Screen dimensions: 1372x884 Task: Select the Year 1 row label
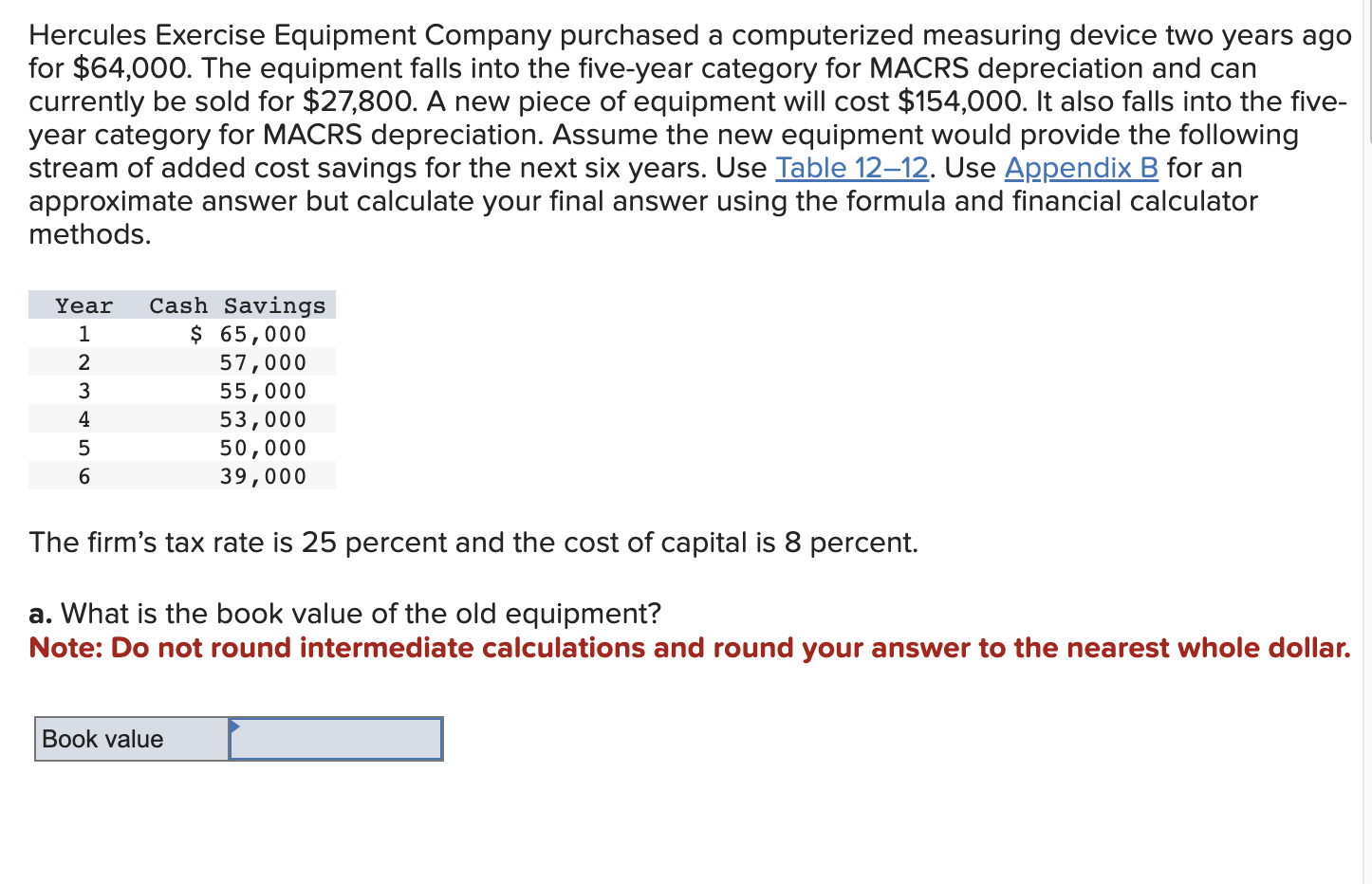coord(83,334)
